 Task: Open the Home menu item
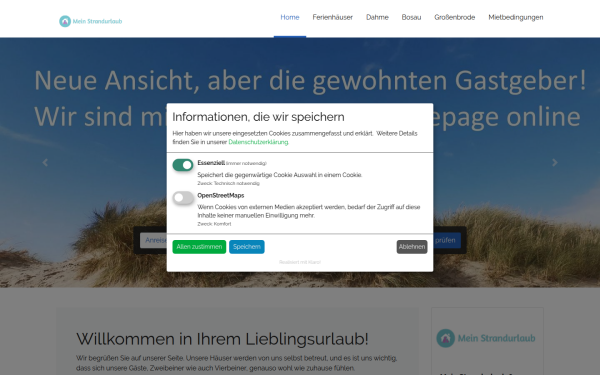tap(290, 17)
